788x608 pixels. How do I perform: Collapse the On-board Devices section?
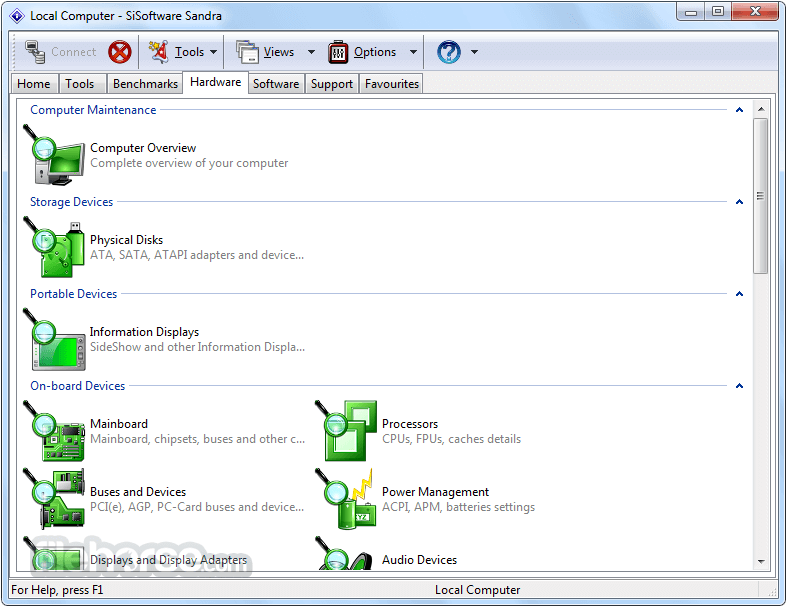(739, 385)
